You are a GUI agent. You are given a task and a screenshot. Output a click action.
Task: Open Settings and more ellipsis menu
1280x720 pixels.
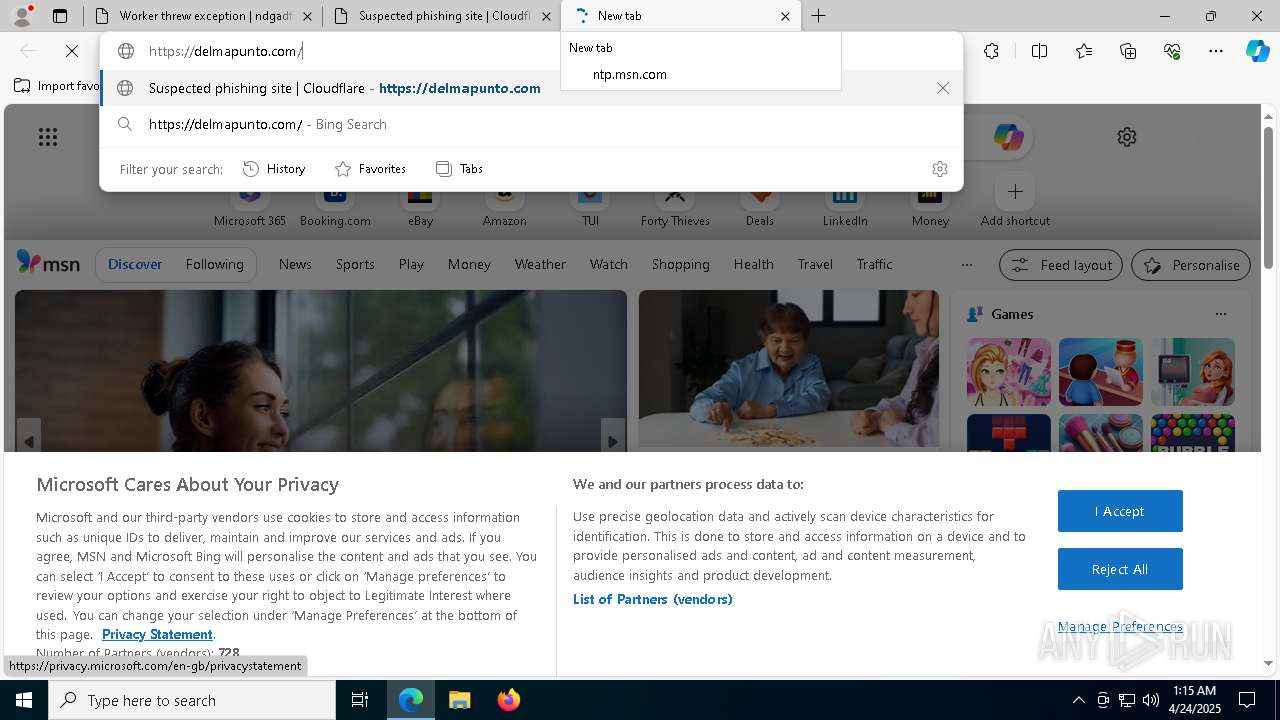(x=1216, y=51)
